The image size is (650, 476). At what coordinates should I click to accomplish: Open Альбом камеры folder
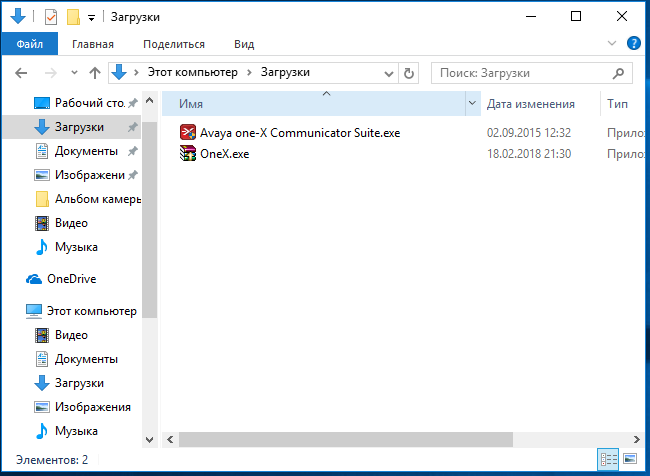point(98,199)
